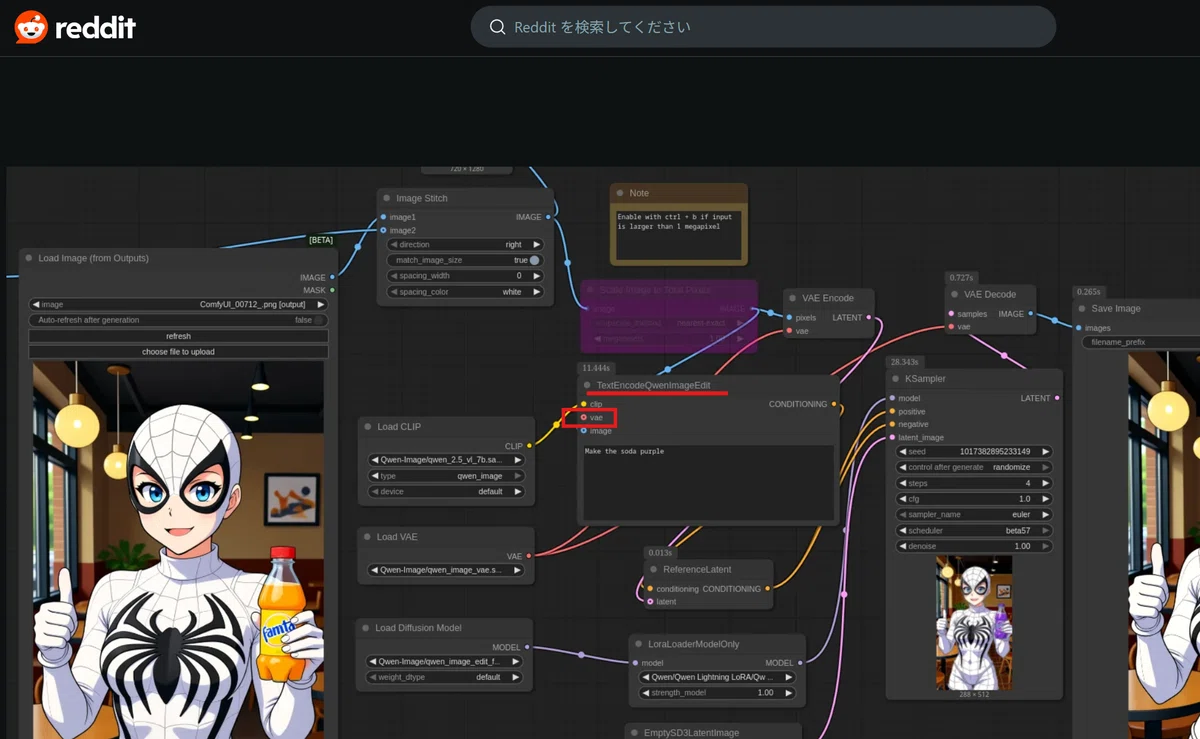Click the [BETA] label
This screenshot has width=1200, height=739.
pyautogui.click(x=321, y=240)
